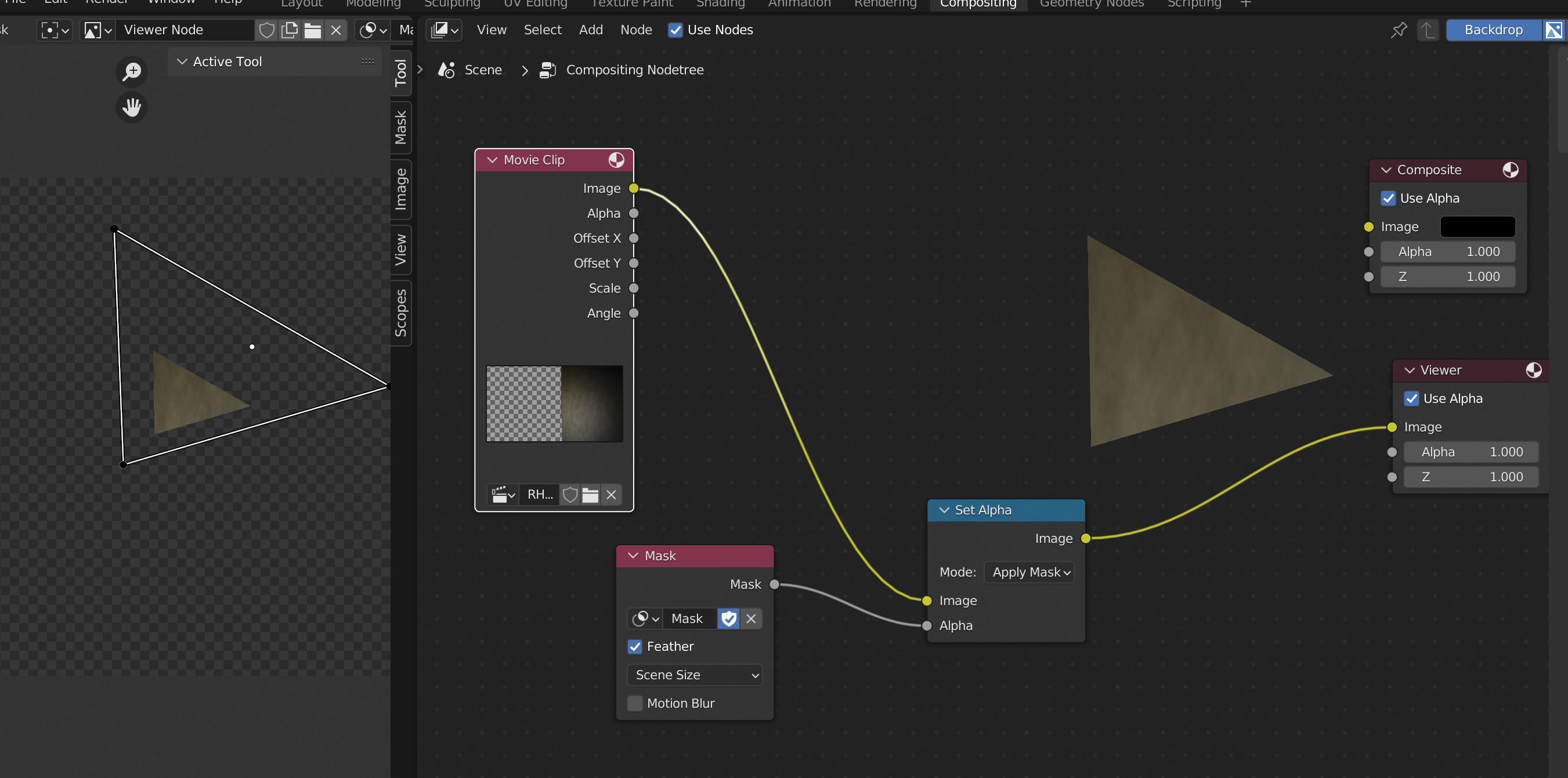
Task: Open the Compositing workspace tab
Action: [978, 3]
